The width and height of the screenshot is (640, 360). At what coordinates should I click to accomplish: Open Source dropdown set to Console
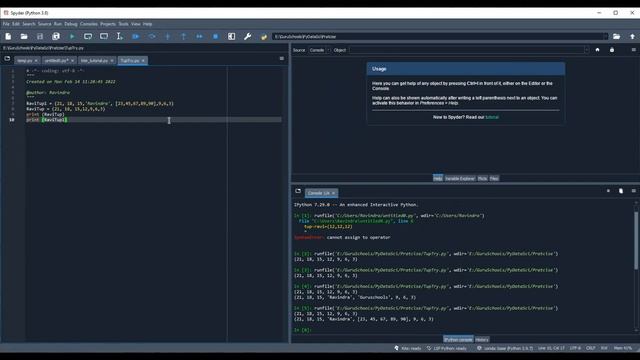pyautogui.click(x=320, y=50)
